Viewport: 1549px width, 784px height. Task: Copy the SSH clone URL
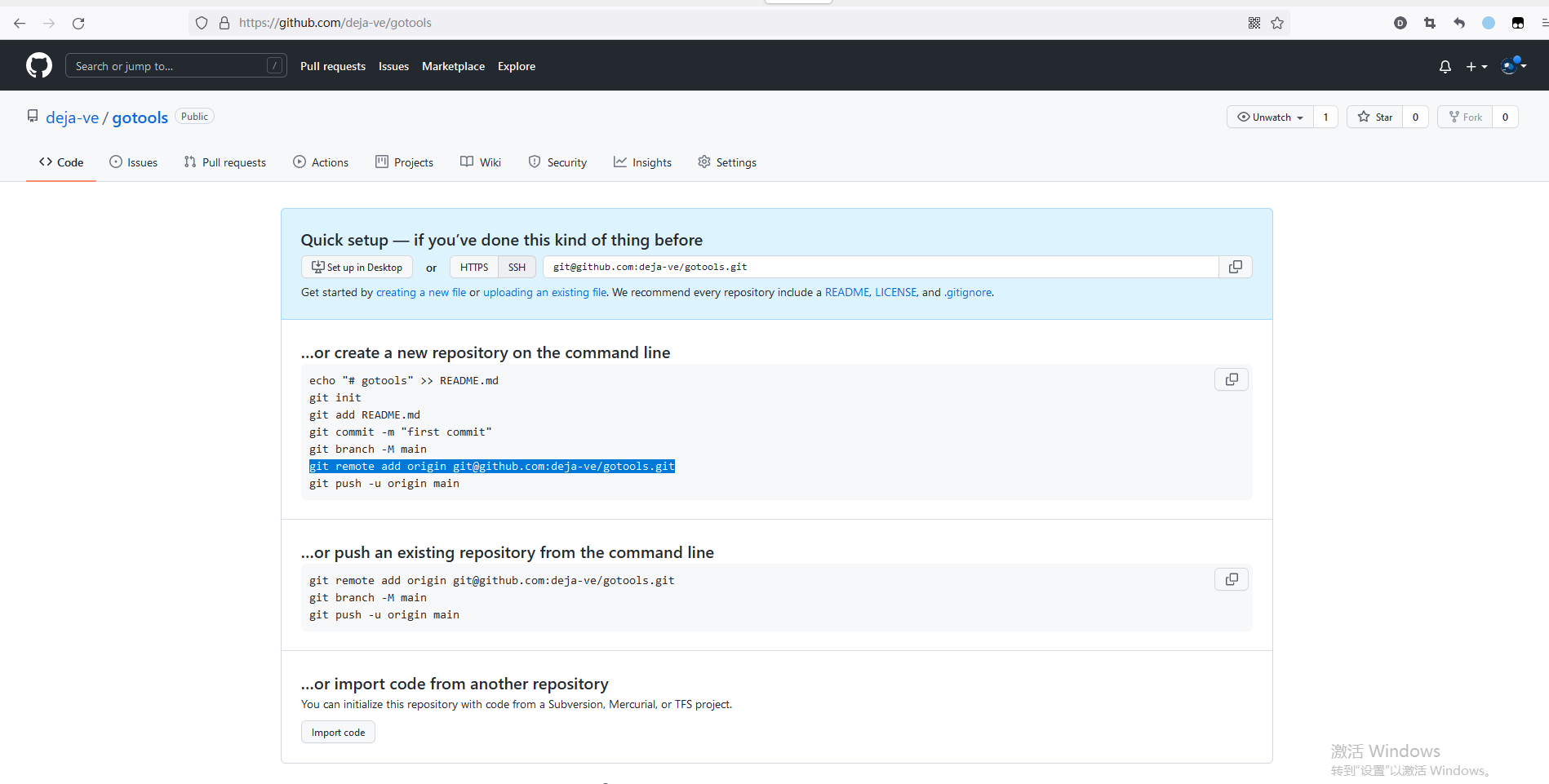click(x=1235, y=267)
